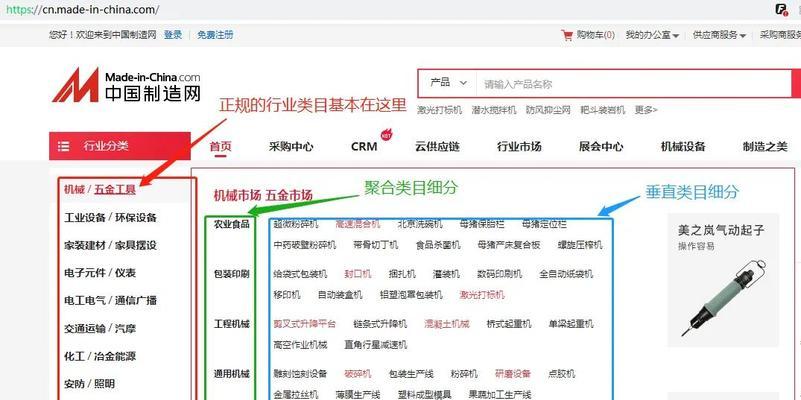The height and width of the screenshot is (400, 801).
Task: Click the product name search field
Action: pos(633,83)
